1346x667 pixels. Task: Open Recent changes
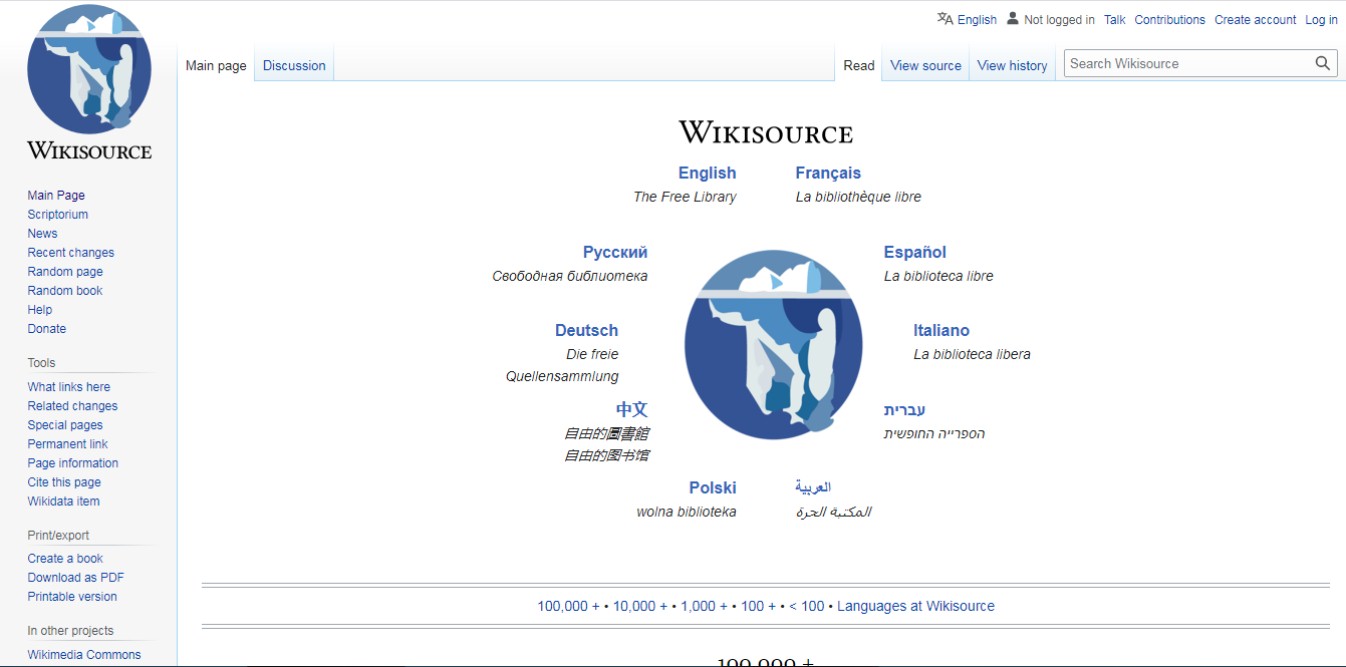pos(71,253)
